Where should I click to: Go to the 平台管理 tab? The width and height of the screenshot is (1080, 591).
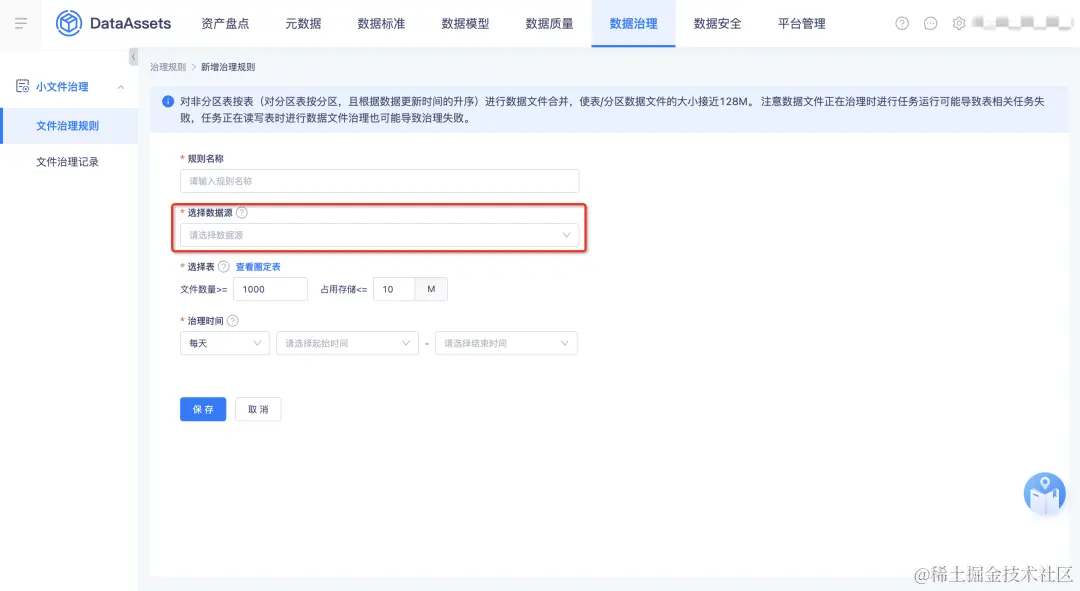(x=801, y=23)
